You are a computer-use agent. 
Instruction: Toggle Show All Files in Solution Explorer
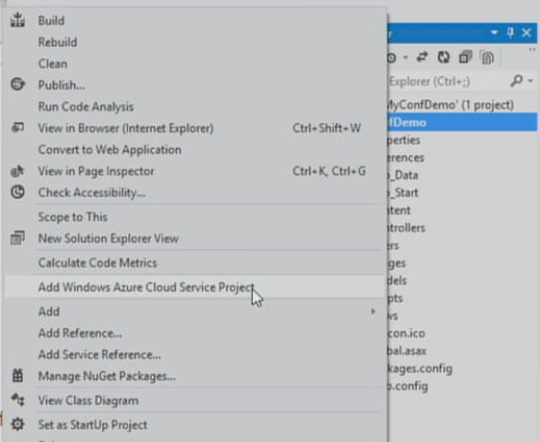(487, 58)
